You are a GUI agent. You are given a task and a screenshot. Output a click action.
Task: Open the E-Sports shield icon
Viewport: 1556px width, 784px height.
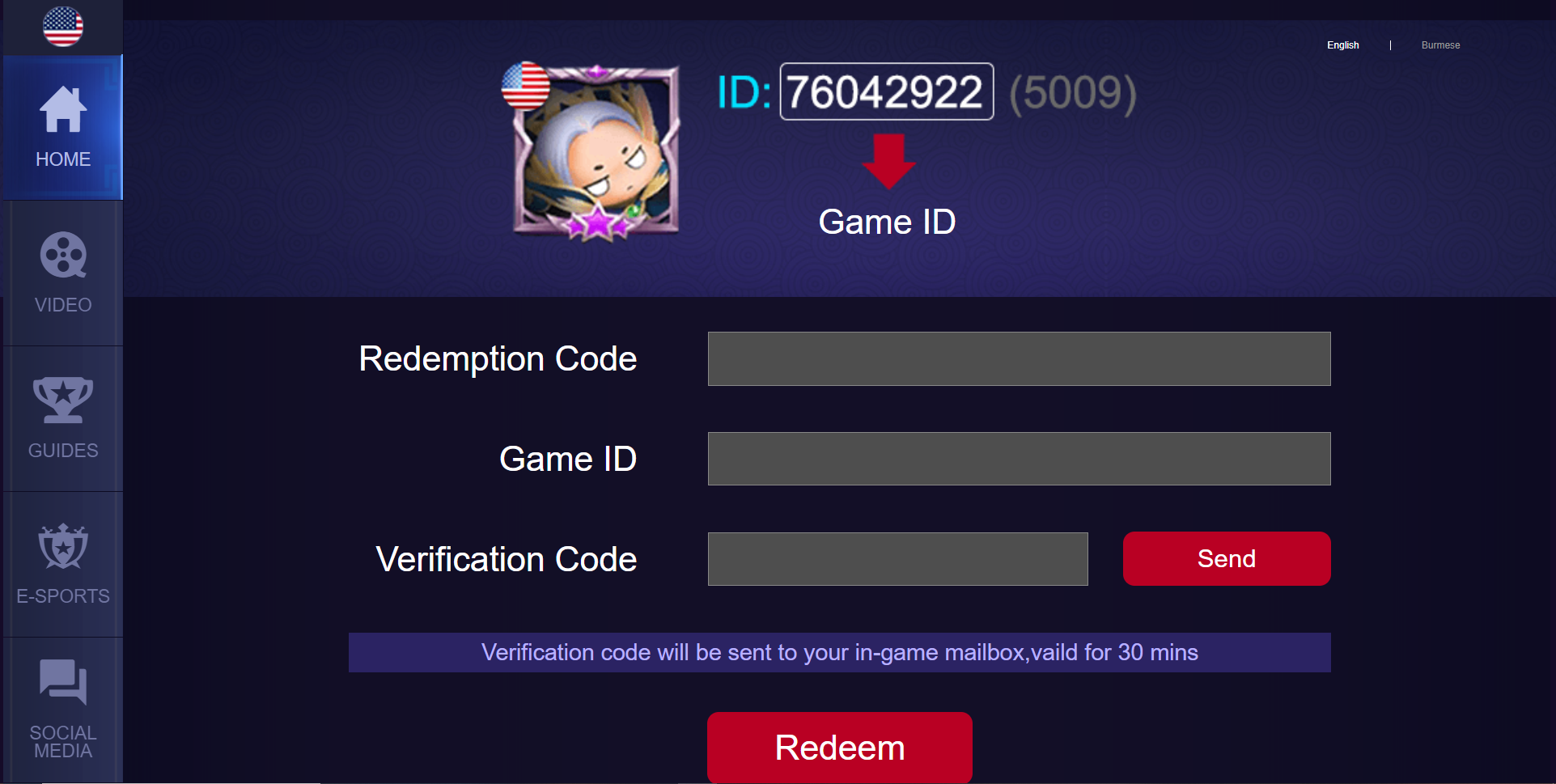[x=63, y=546]
